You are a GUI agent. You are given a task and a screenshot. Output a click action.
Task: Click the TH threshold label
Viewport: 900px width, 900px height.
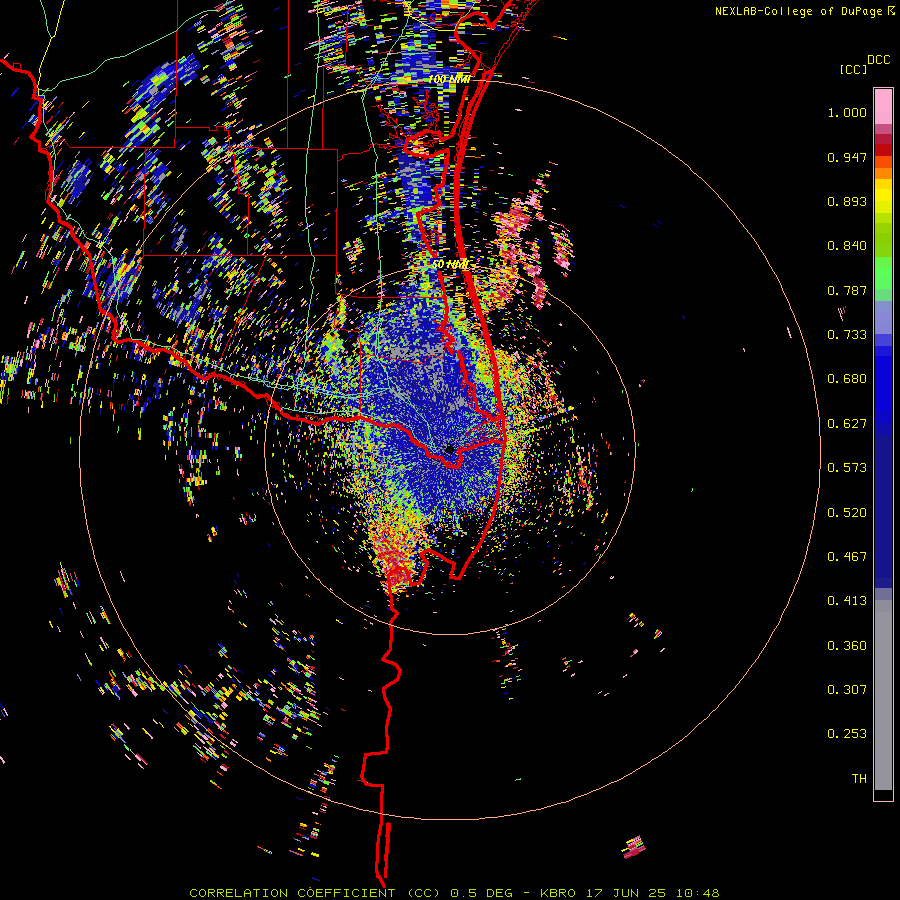[x=859, y=779]
